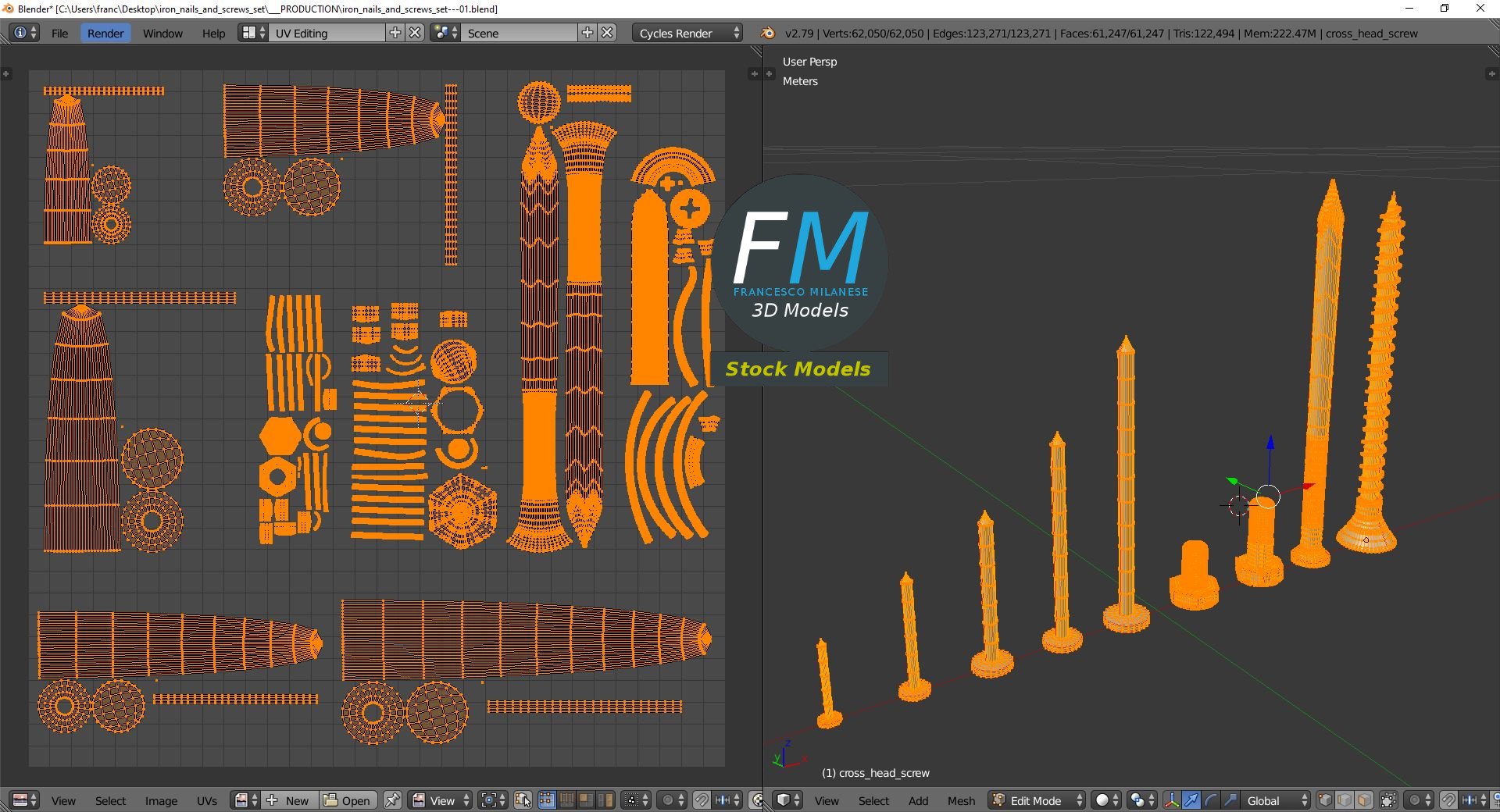
Task: Select UV island selection mode
Action: 605,800
